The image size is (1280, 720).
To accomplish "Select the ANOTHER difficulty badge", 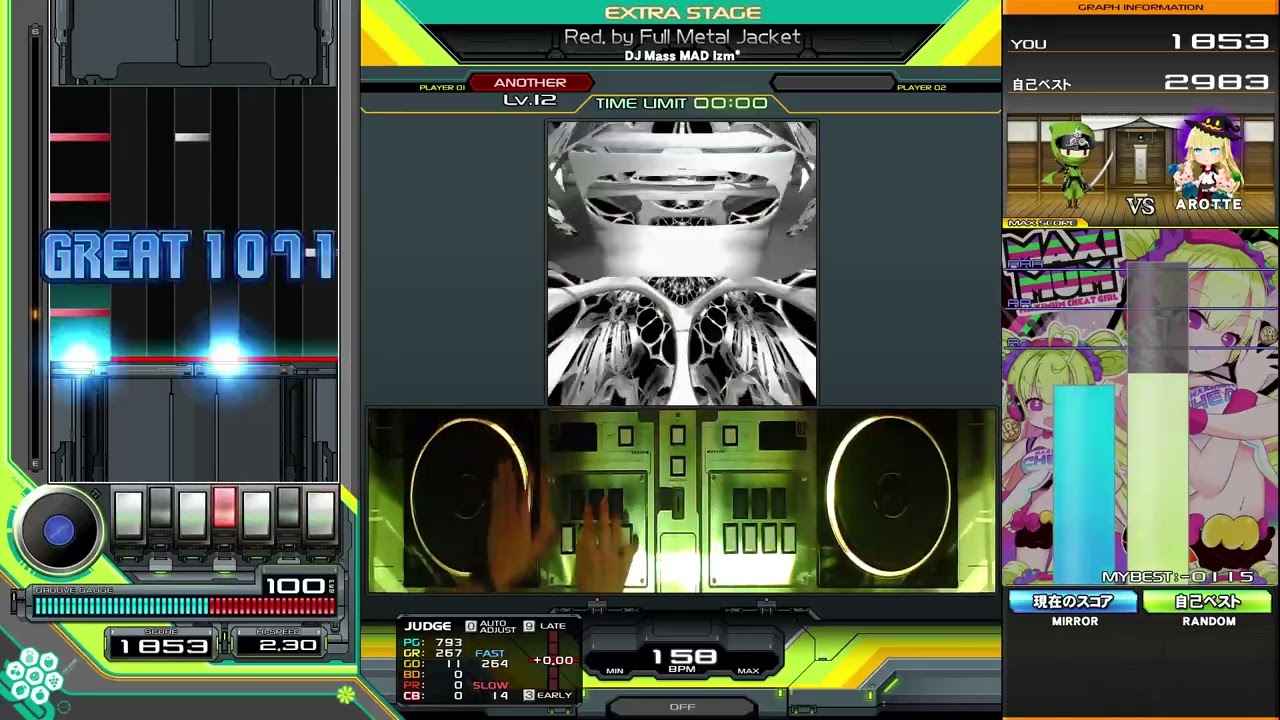I will pyautogui.click(x=530, y=83).
